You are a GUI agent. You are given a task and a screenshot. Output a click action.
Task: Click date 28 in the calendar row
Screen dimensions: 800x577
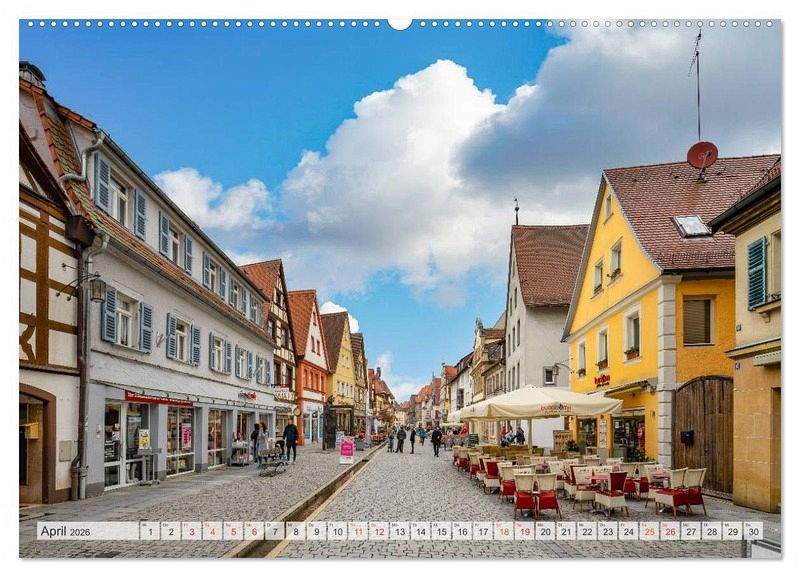(x=711, y=531)
